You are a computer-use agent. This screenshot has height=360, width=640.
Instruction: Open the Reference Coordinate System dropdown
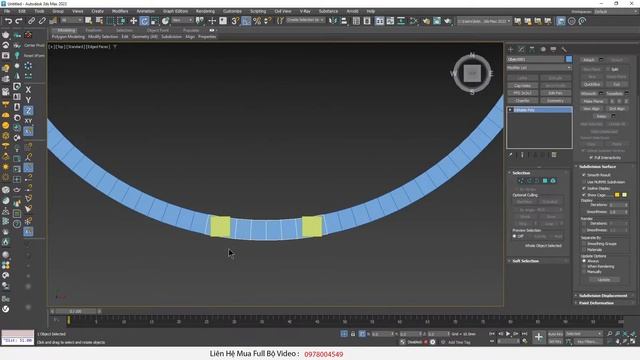coord(182,20)
